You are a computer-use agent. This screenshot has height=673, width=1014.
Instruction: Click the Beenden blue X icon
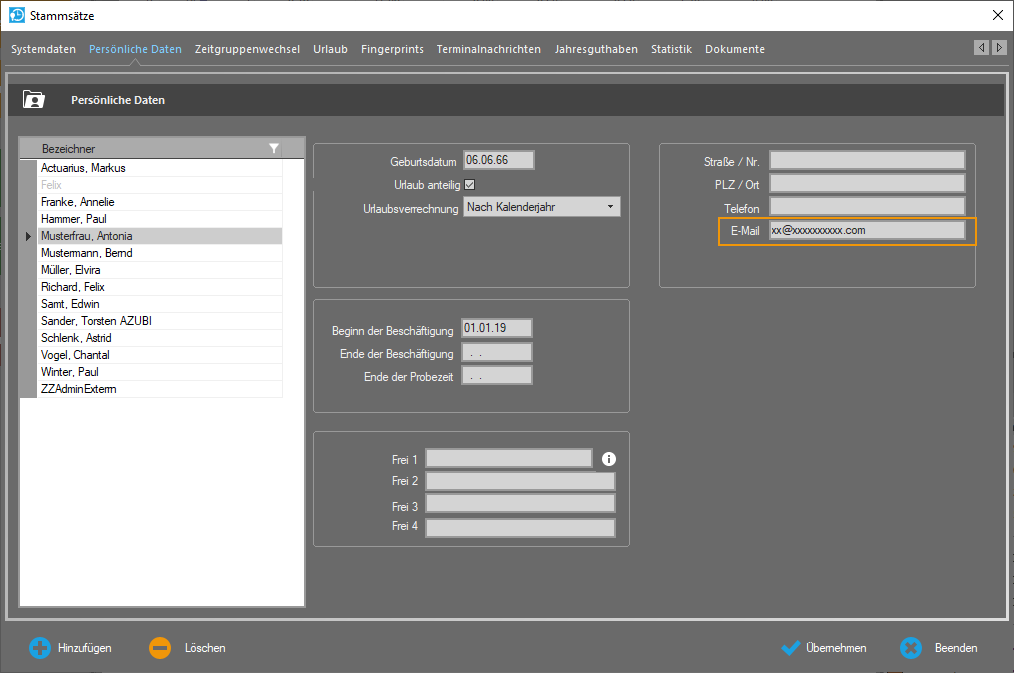click(x=910, y=648)
